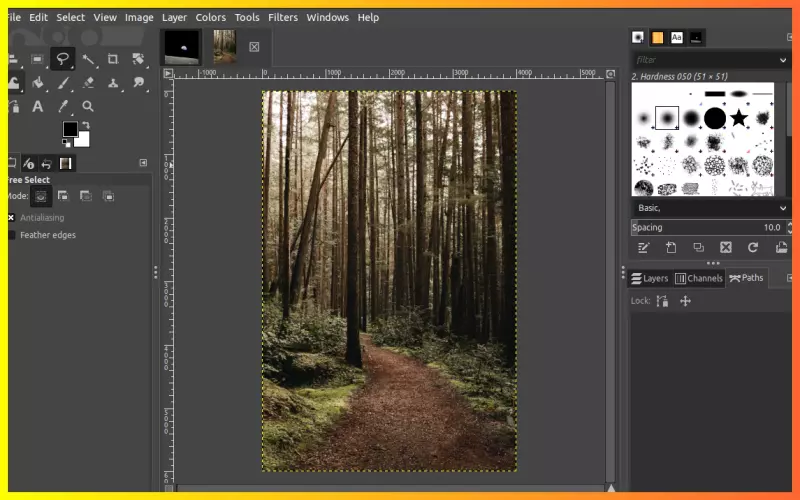Open the Layers dock configuration menu
This screenshot has width=800, height=500.
point(789,278)
